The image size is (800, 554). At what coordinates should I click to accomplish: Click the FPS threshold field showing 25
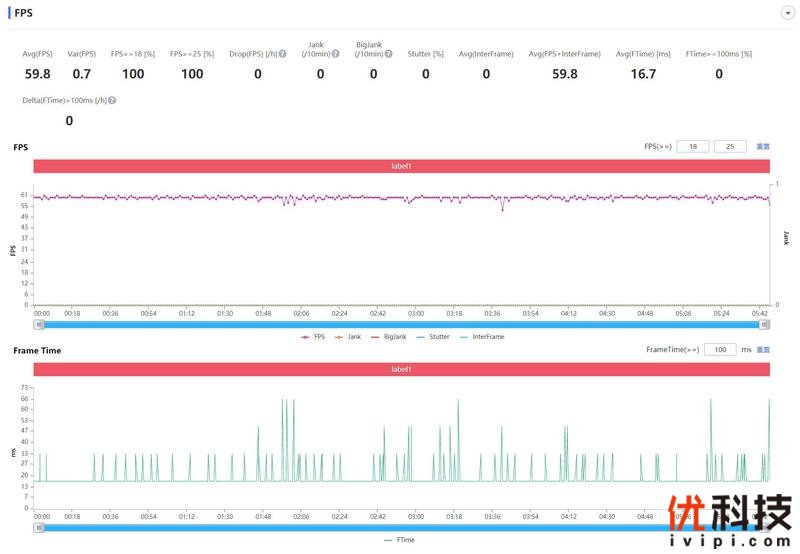point(730,146)
